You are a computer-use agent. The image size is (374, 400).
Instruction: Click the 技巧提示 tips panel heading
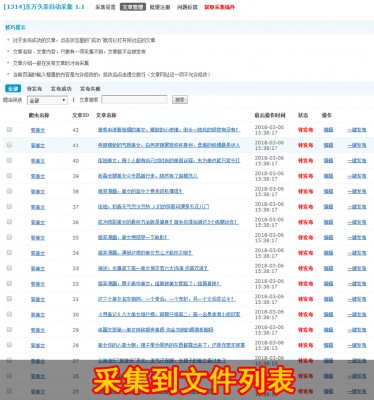pos(15,27)
